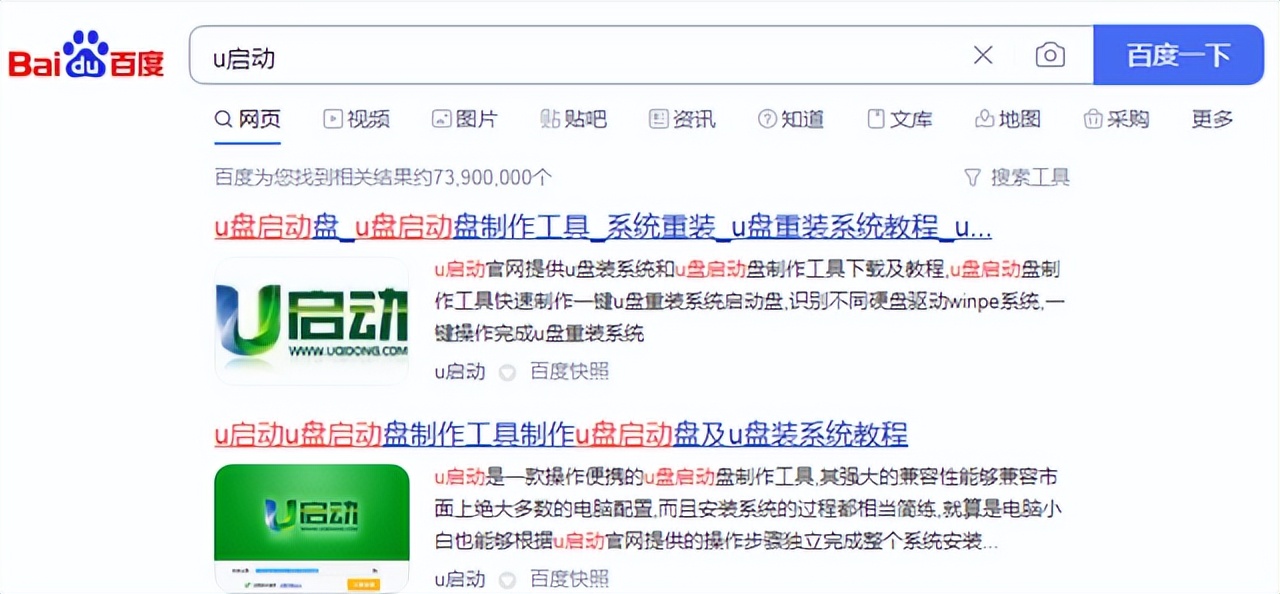
Task: Clear the search box with the X
Action: pos(982,55)
